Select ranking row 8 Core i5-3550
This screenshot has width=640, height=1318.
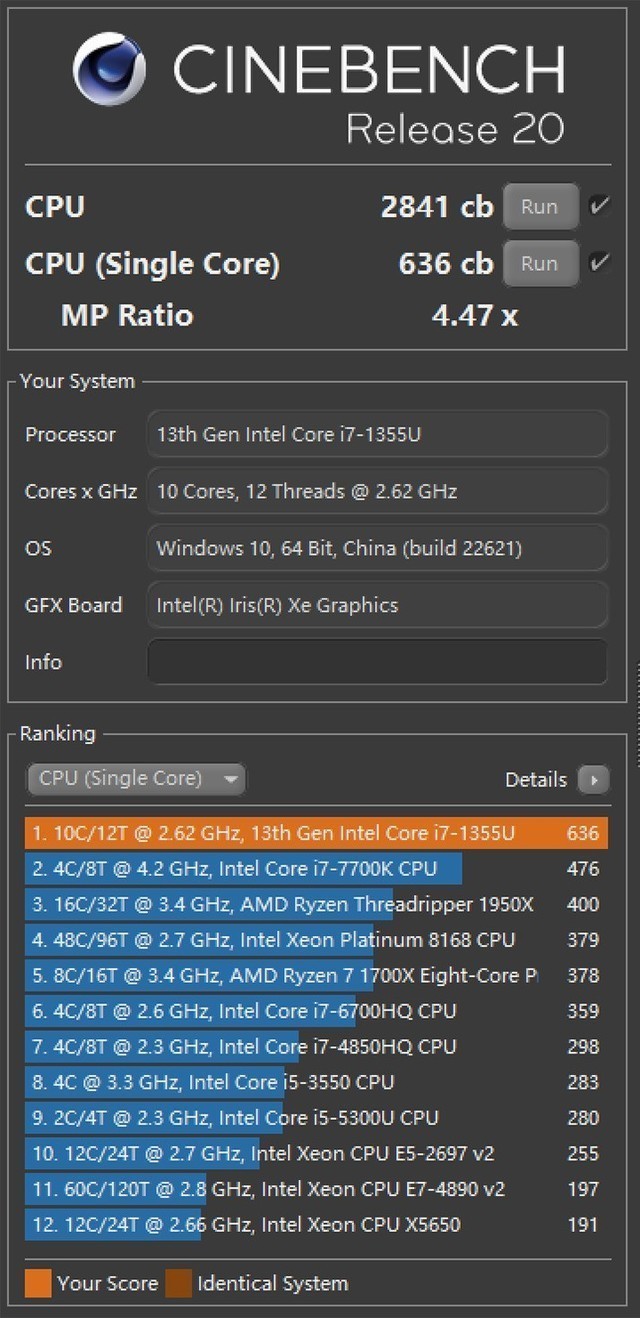click(316, 1082)
